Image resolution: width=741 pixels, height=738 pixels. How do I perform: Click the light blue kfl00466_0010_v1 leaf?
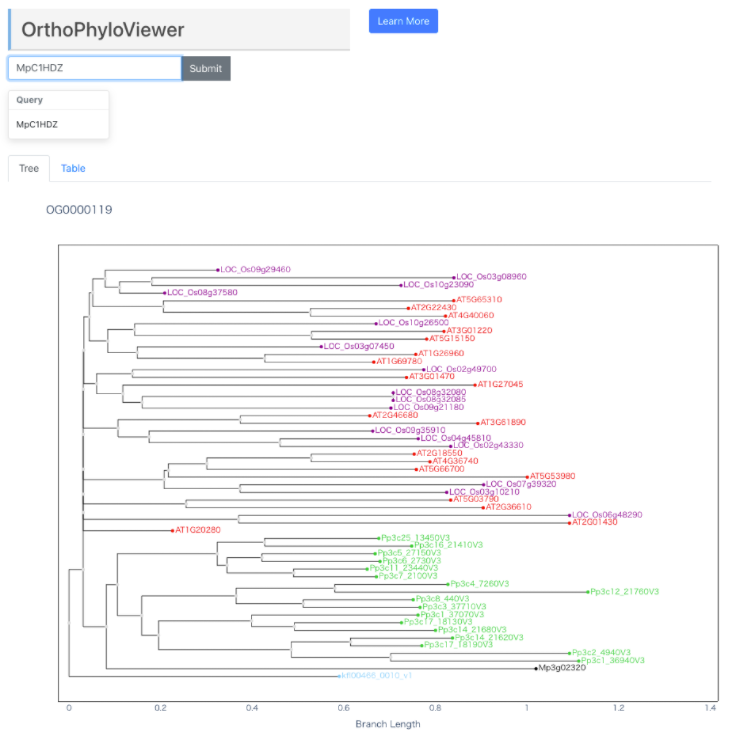pyautogui.click(x=377, y=676)
